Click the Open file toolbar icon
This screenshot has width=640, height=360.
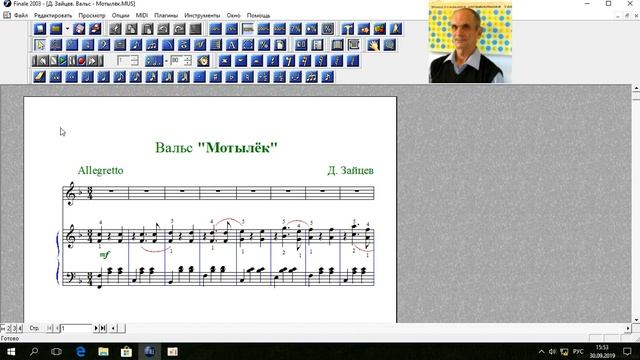pyautogui.click(x=56, y=29)
